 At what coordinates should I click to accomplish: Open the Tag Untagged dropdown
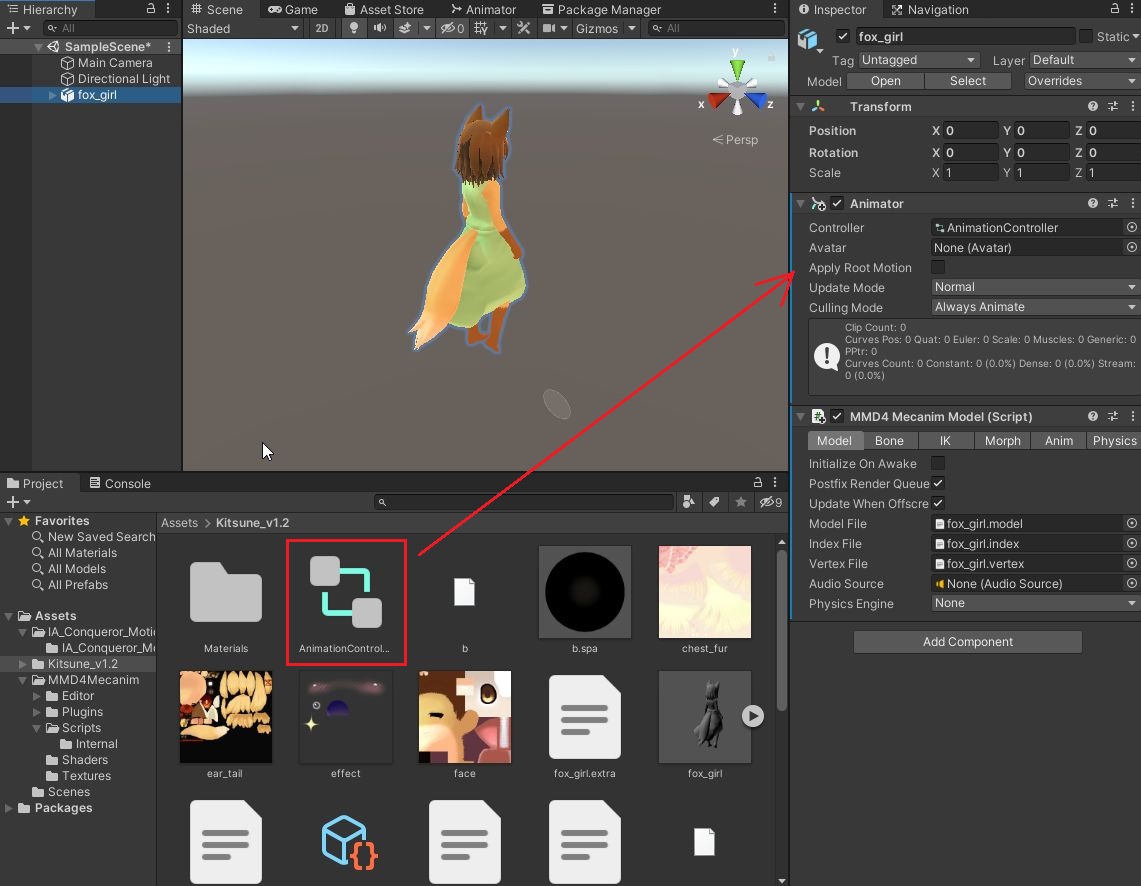[919, 60]
